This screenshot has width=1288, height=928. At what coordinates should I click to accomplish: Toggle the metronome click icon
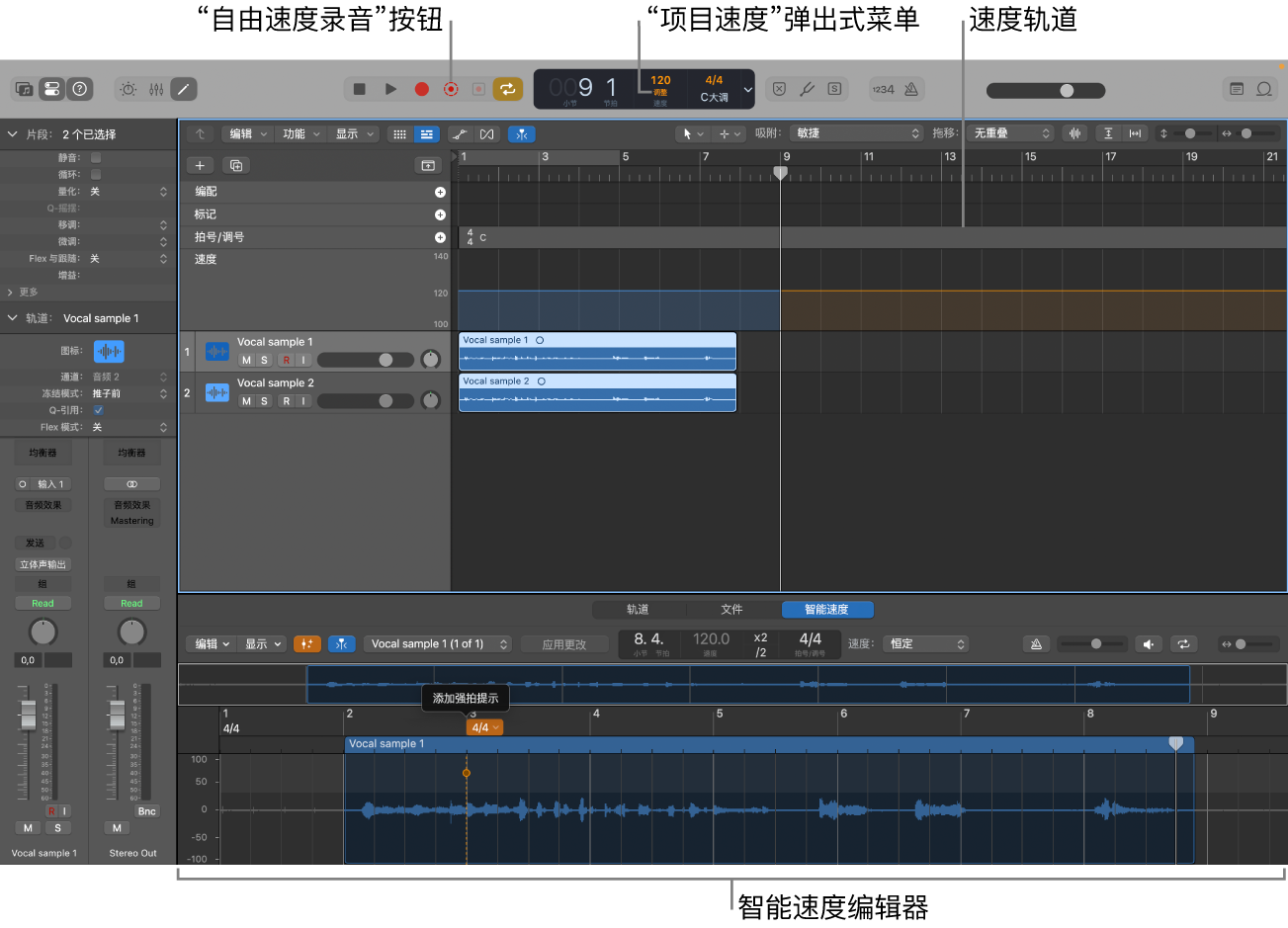pyautogui.click(x=911, y=89)
